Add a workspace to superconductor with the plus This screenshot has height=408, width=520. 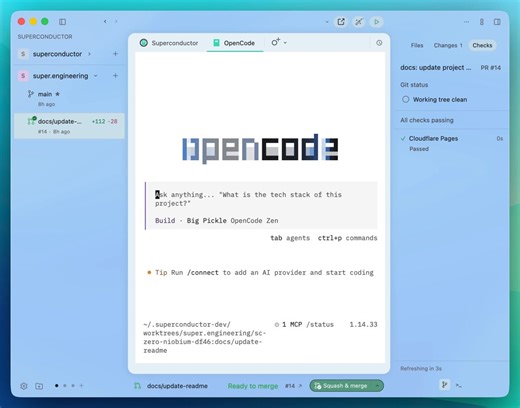pos(115,54)
